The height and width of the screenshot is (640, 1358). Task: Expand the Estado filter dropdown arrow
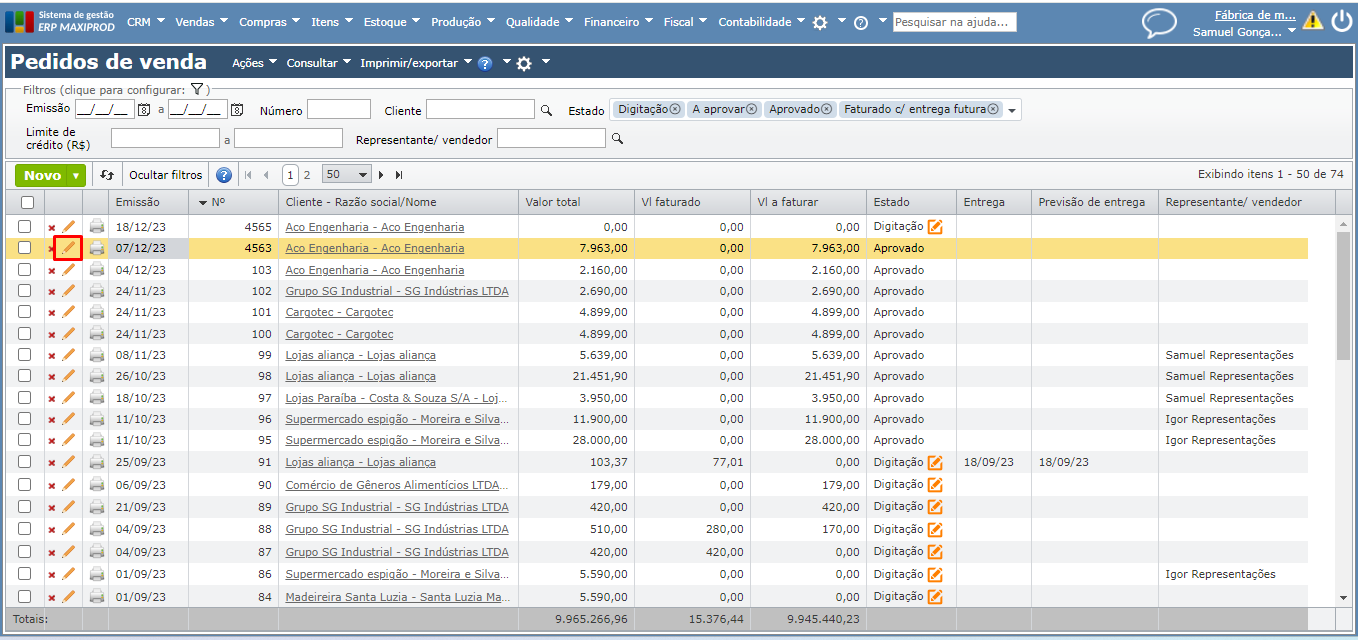coord(1012,110)
